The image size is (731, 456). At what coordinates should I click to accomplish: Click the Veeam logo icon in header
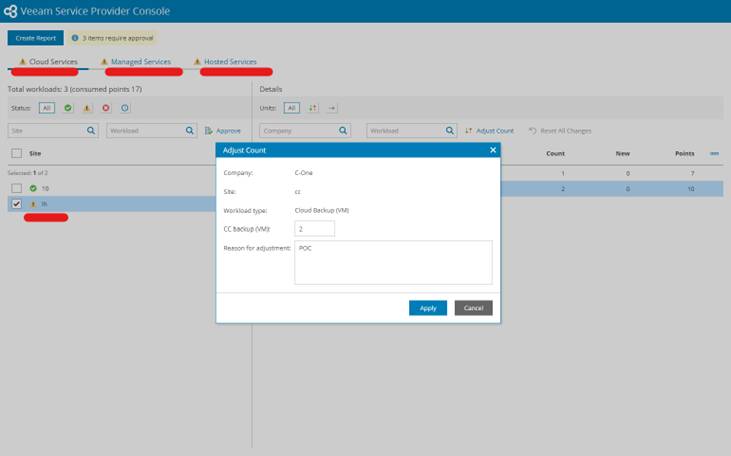click(x=10, y=11)
